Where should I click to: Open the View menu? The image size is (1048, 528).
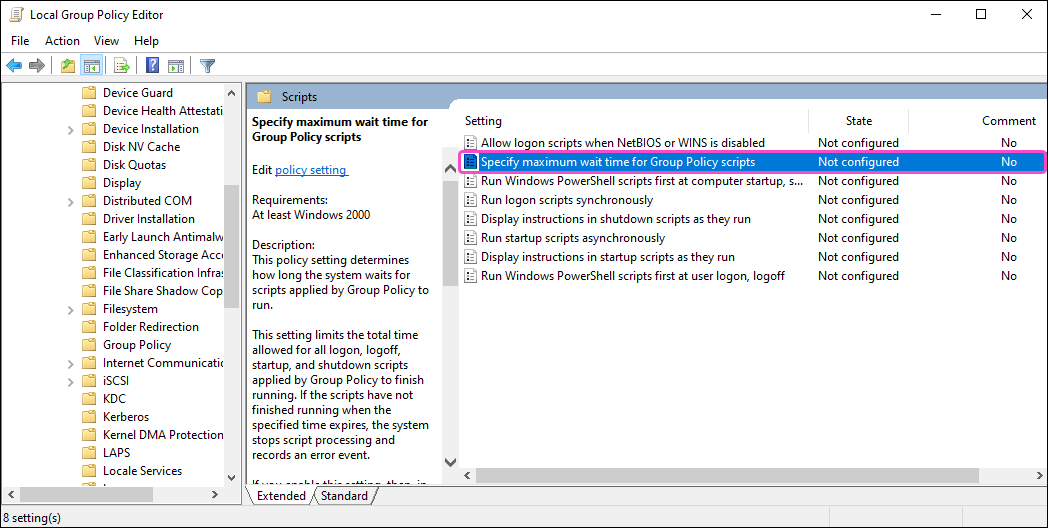(x=106, y=41)
